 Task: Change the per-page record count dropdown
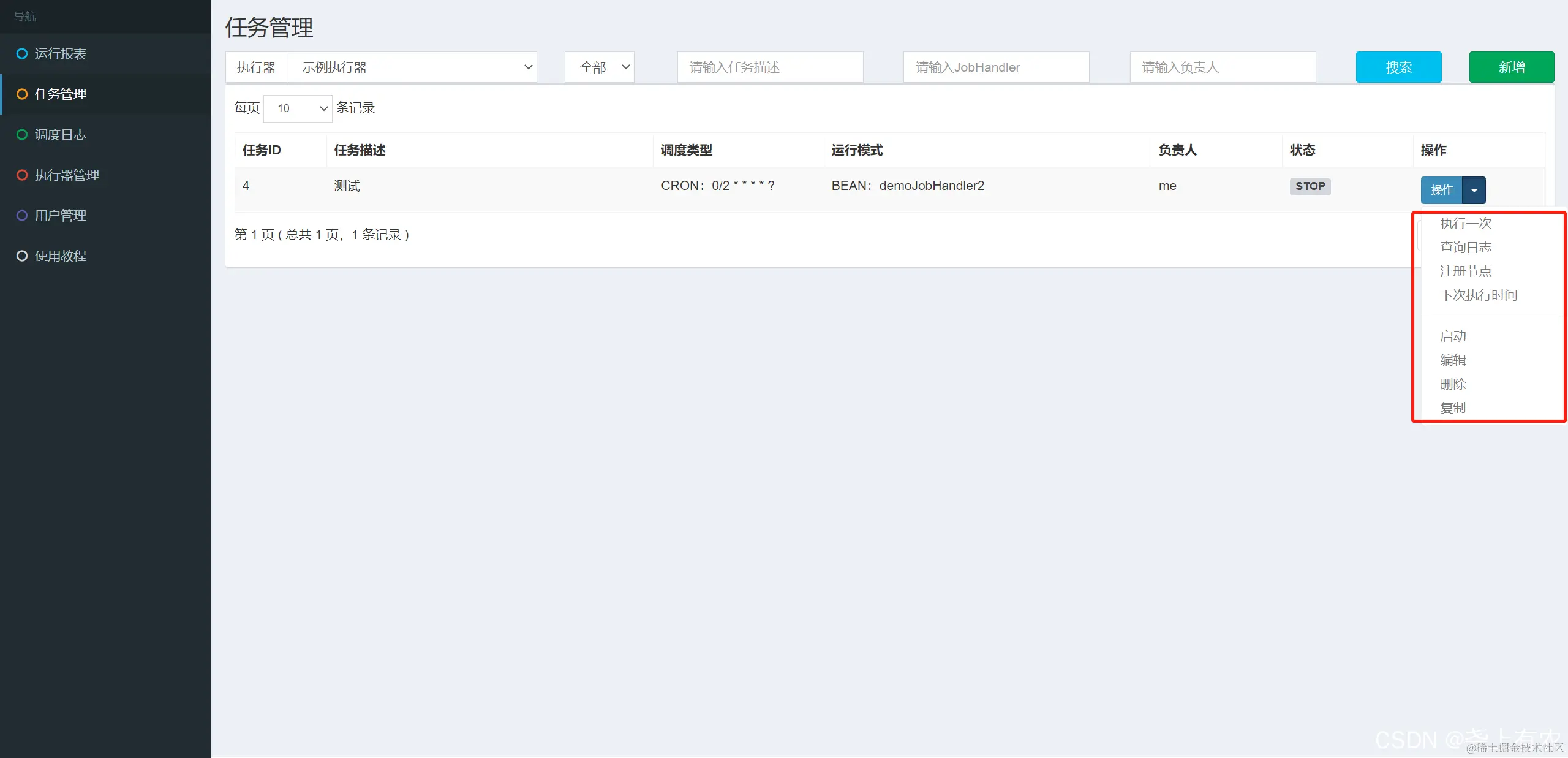pos(298,108)
